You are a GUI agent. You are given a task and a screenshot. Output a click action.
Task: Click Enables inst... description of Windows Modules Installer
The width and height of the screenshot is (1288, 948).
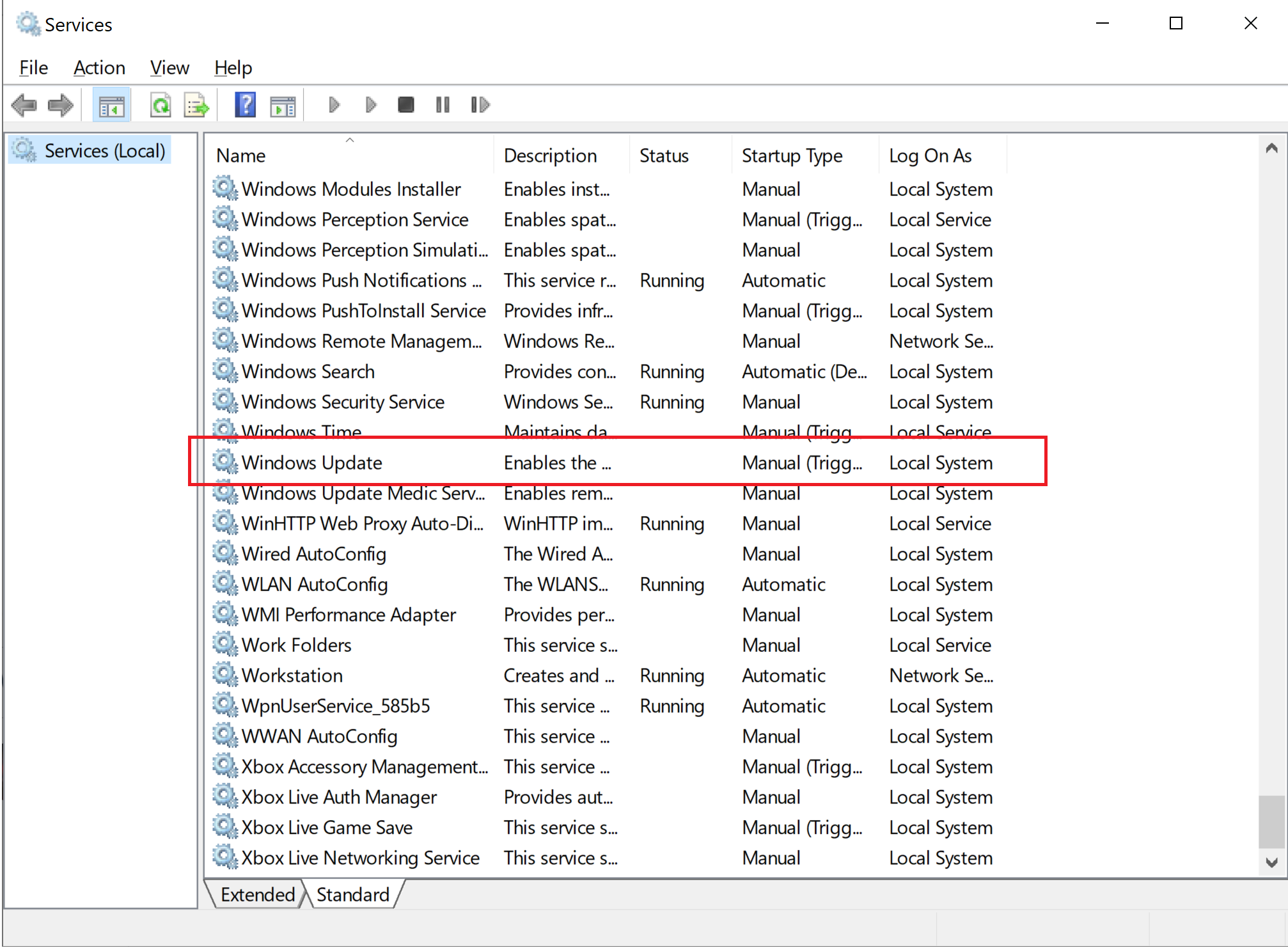tap(557, 189)
